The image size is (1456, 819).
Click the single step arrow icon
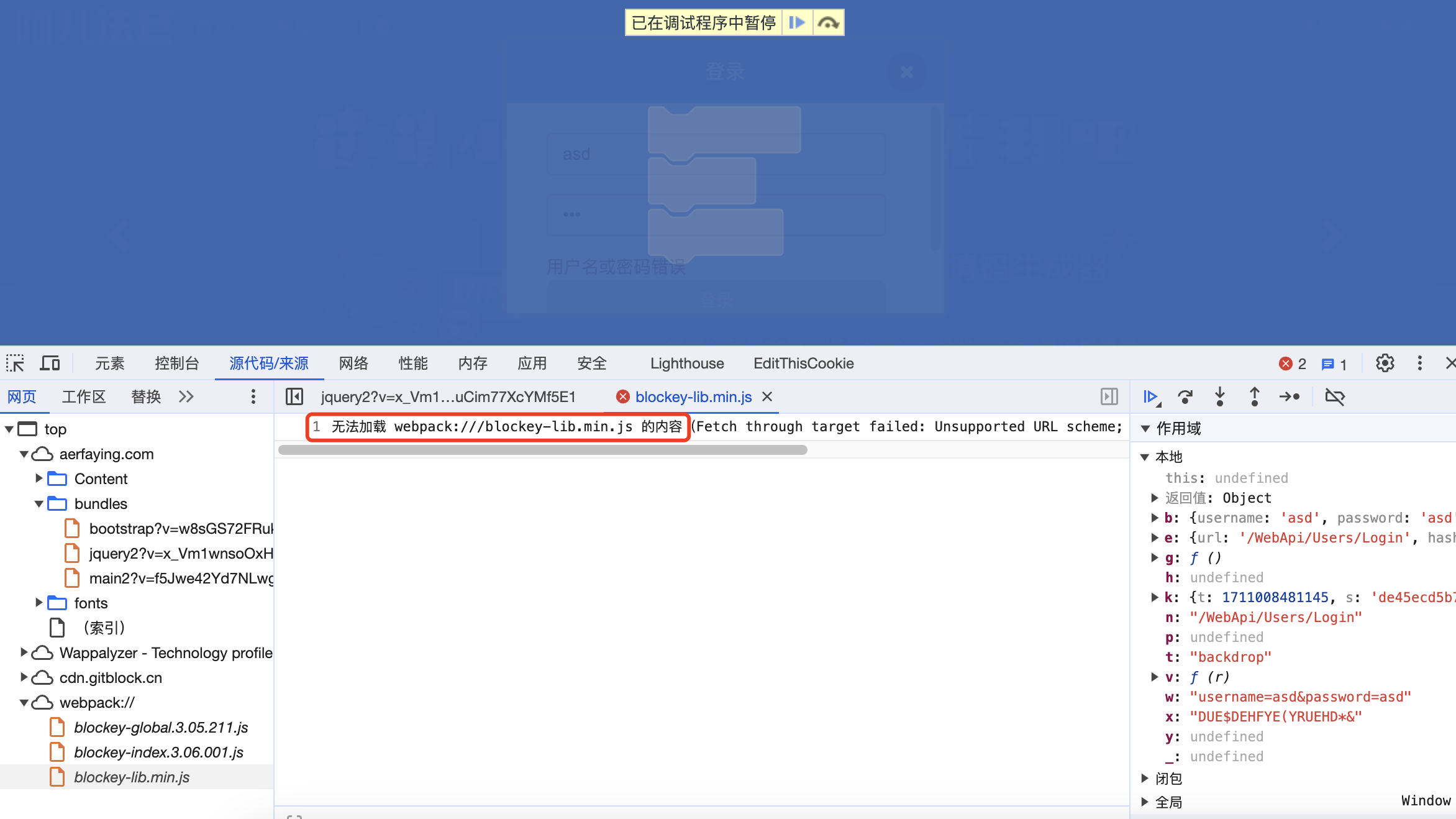(1290, 397)
